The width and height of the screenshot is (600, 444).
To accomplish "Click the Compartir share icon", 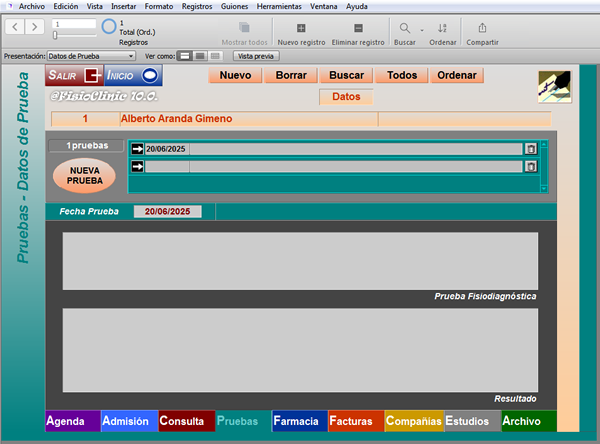I will pyautogui.click(x=482, y=28).
